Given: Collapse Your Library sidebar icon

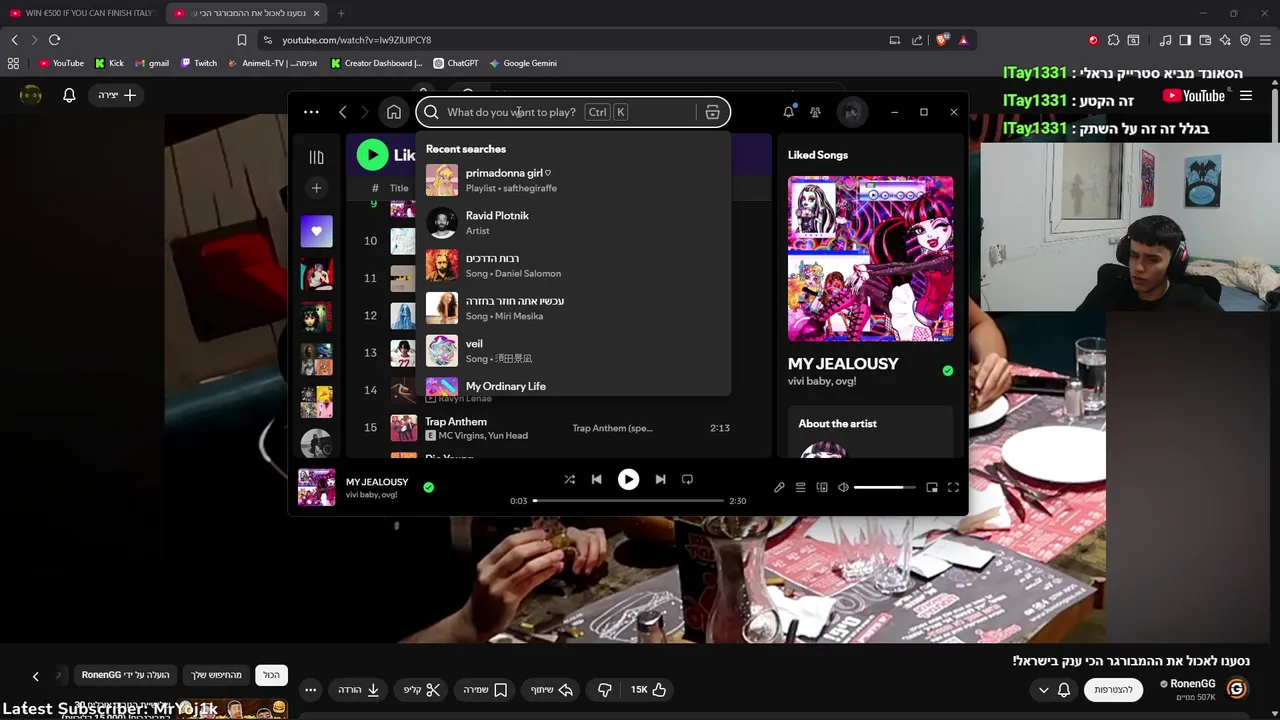Looking at the screenshot, I should click(316, 157).
